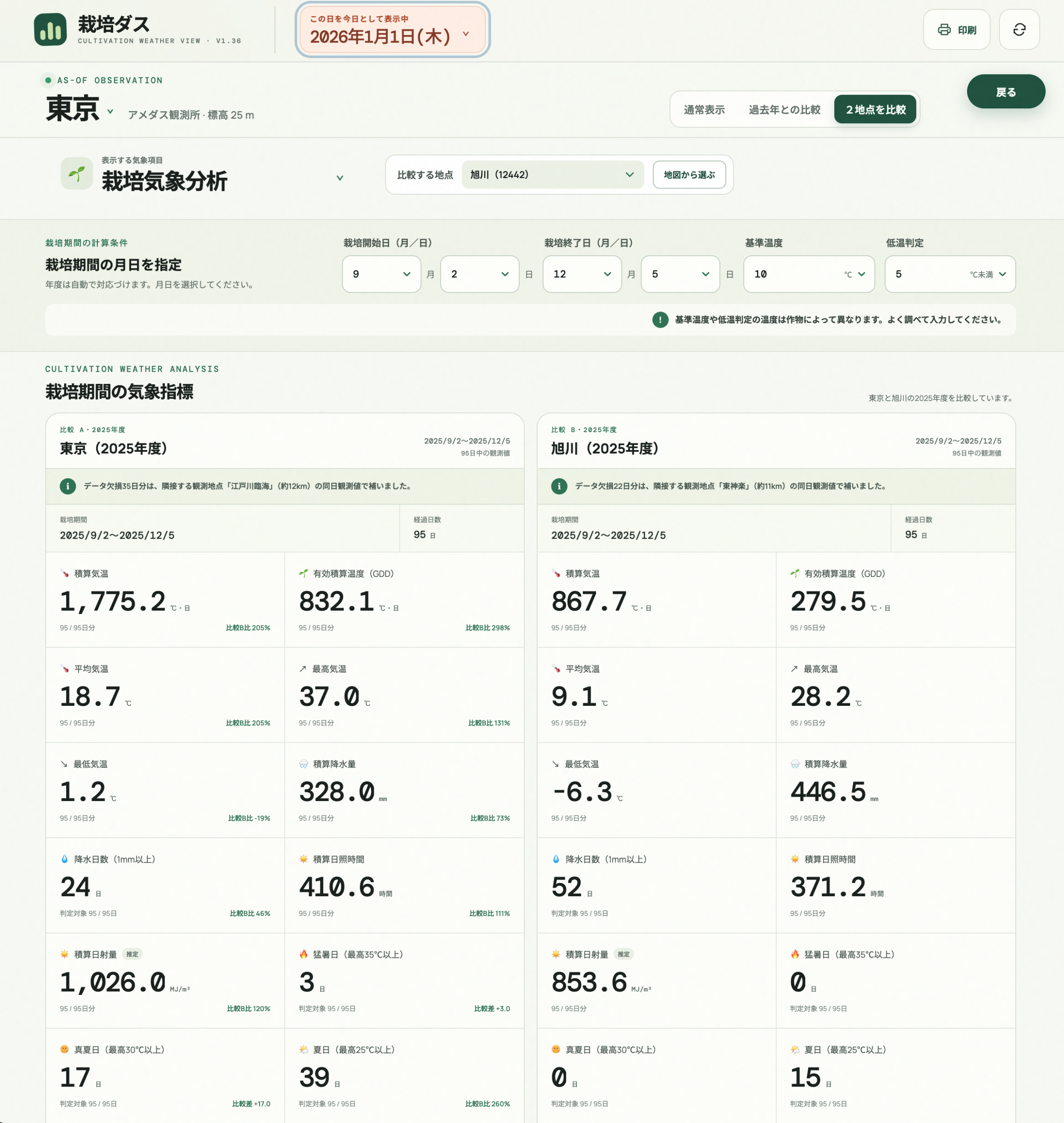The image size is (1064, 1123).
Task: Open the 2026年1月1日(木) date selector
Action: tap(392, 29)
